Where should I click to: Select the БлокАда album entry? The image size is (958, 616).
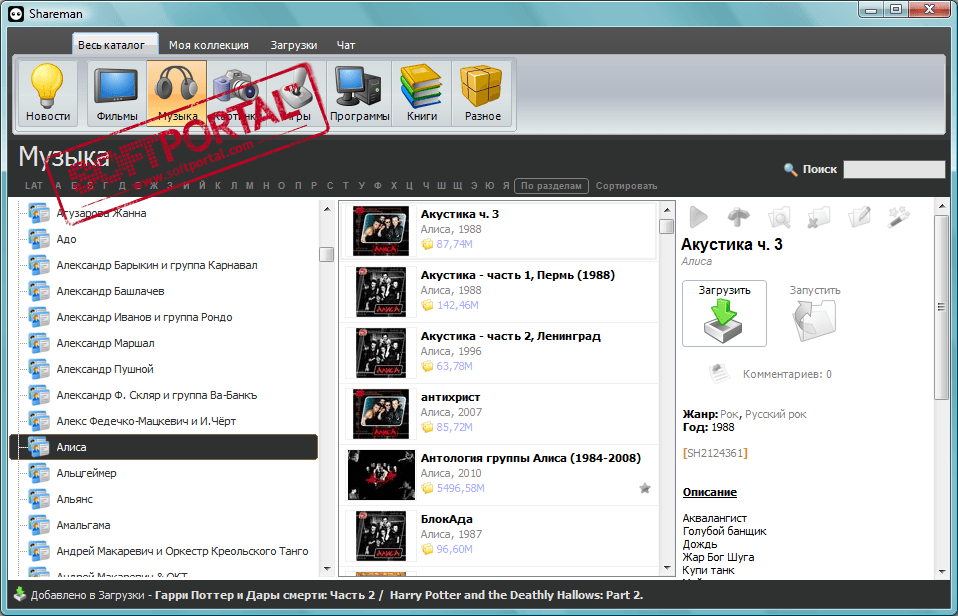pyautogui.click(x=499, y=536)
